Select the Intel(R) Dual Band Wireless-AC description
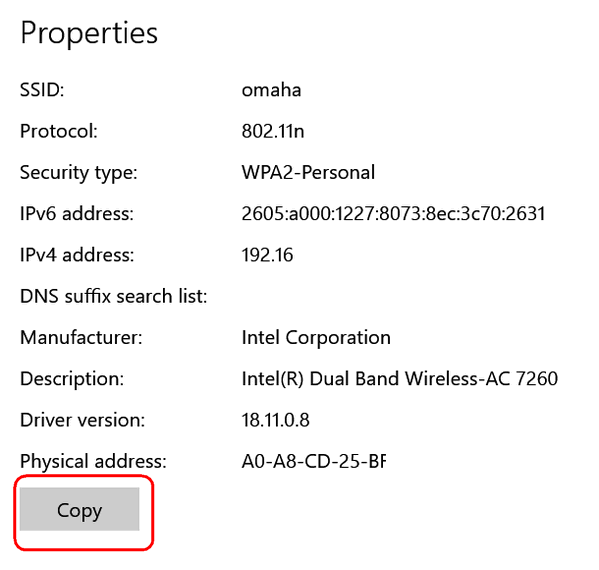The height and width of the screenshot is (570, 599). (x=400, y=379)
